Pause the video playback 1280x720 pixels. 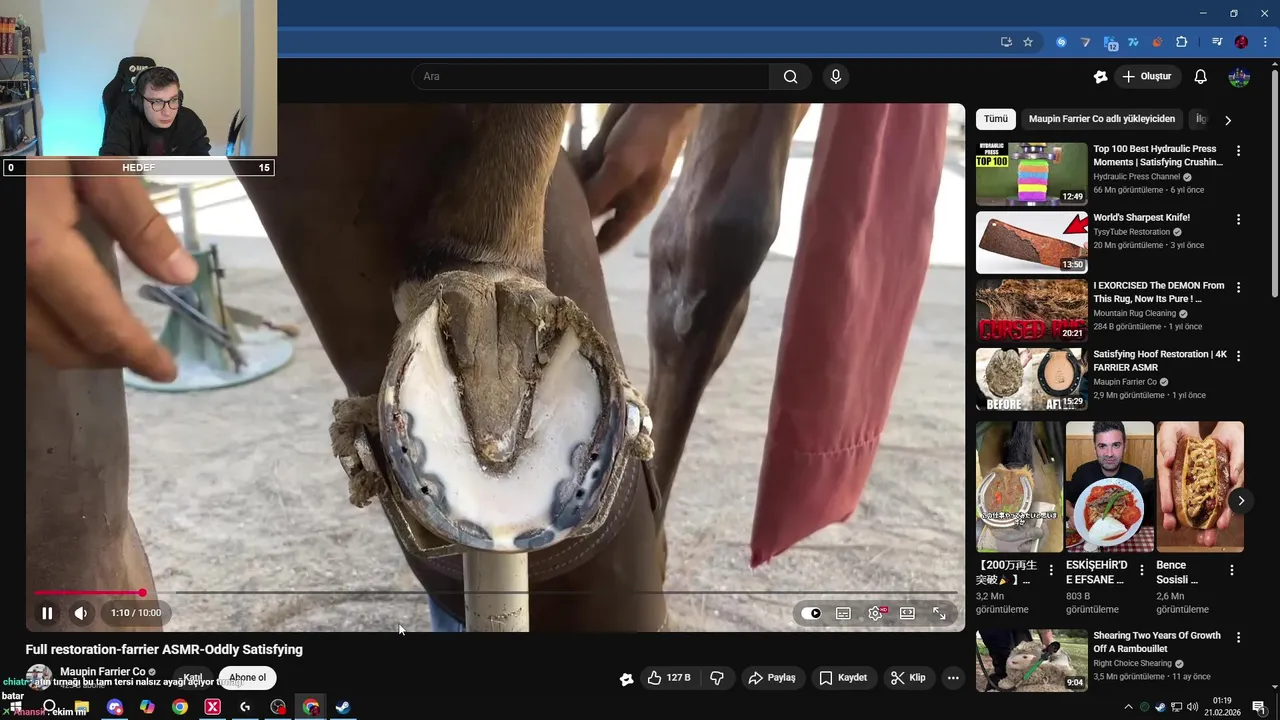pos(47,613)
